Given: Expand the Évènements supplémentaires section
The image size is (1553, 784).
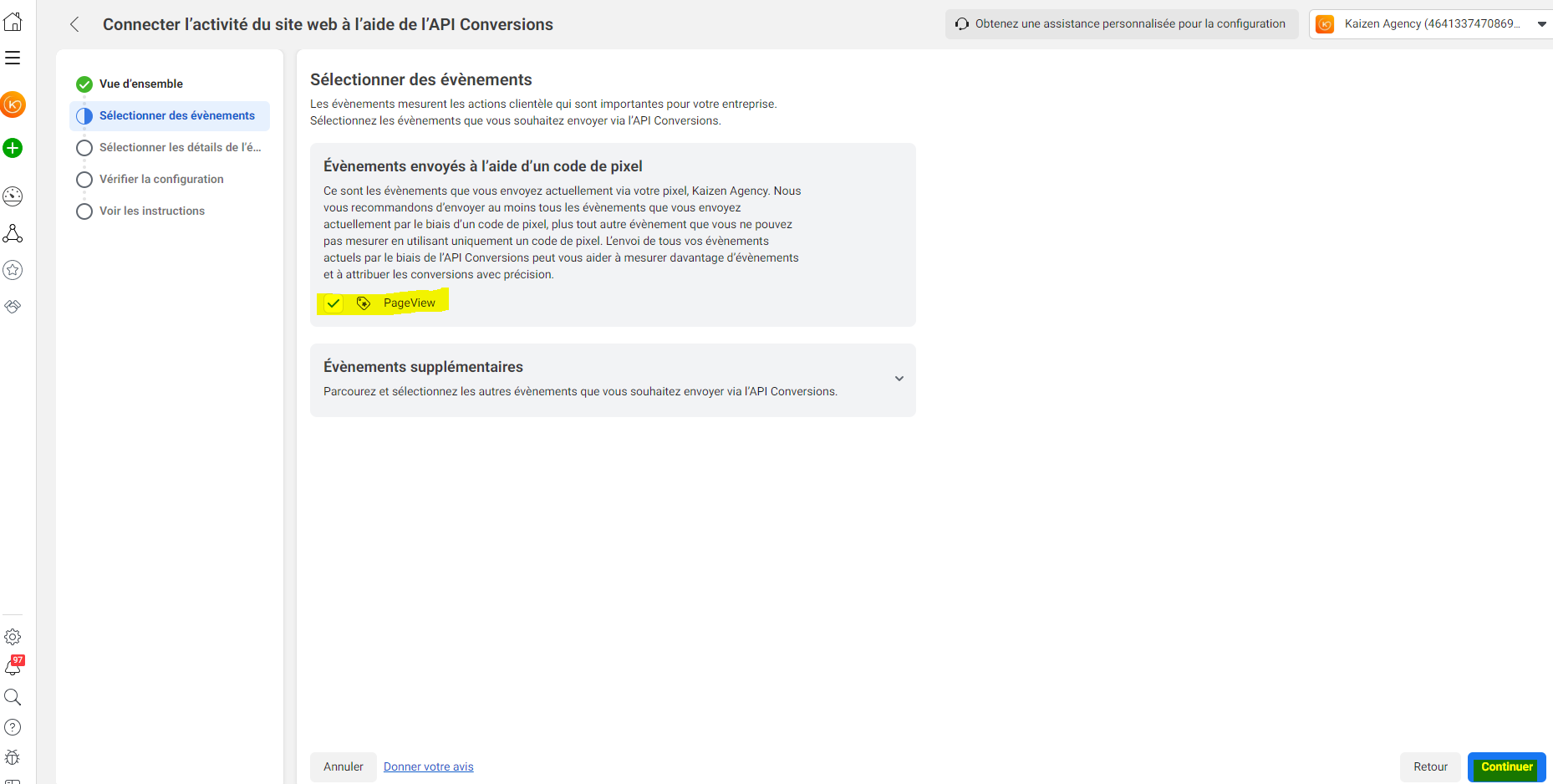Looking at the screenshot, I should (899, 379).
